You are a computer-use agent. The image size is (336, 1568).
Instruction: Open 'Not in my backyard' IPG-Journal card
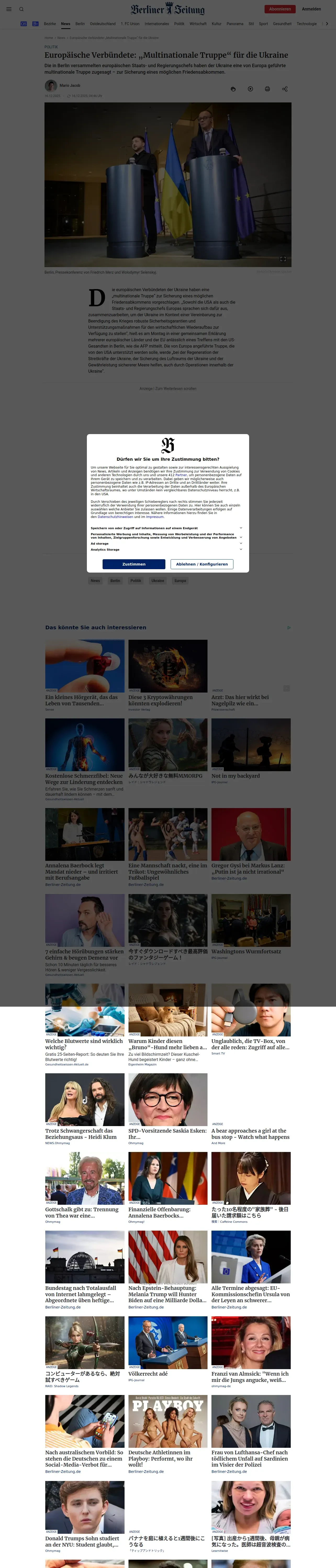(251, 751)
